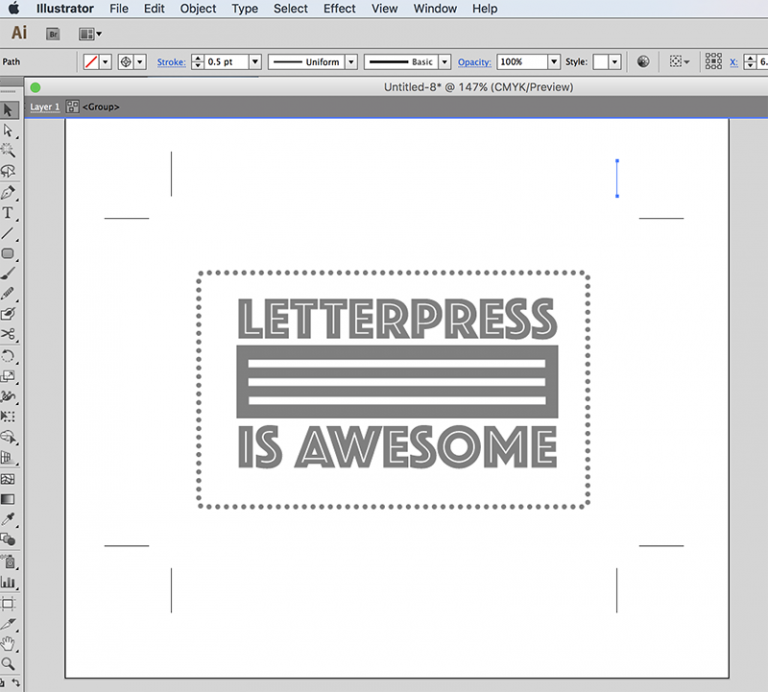
Task: Open the Opacity percentage dropdown
Action: [553, 62]
